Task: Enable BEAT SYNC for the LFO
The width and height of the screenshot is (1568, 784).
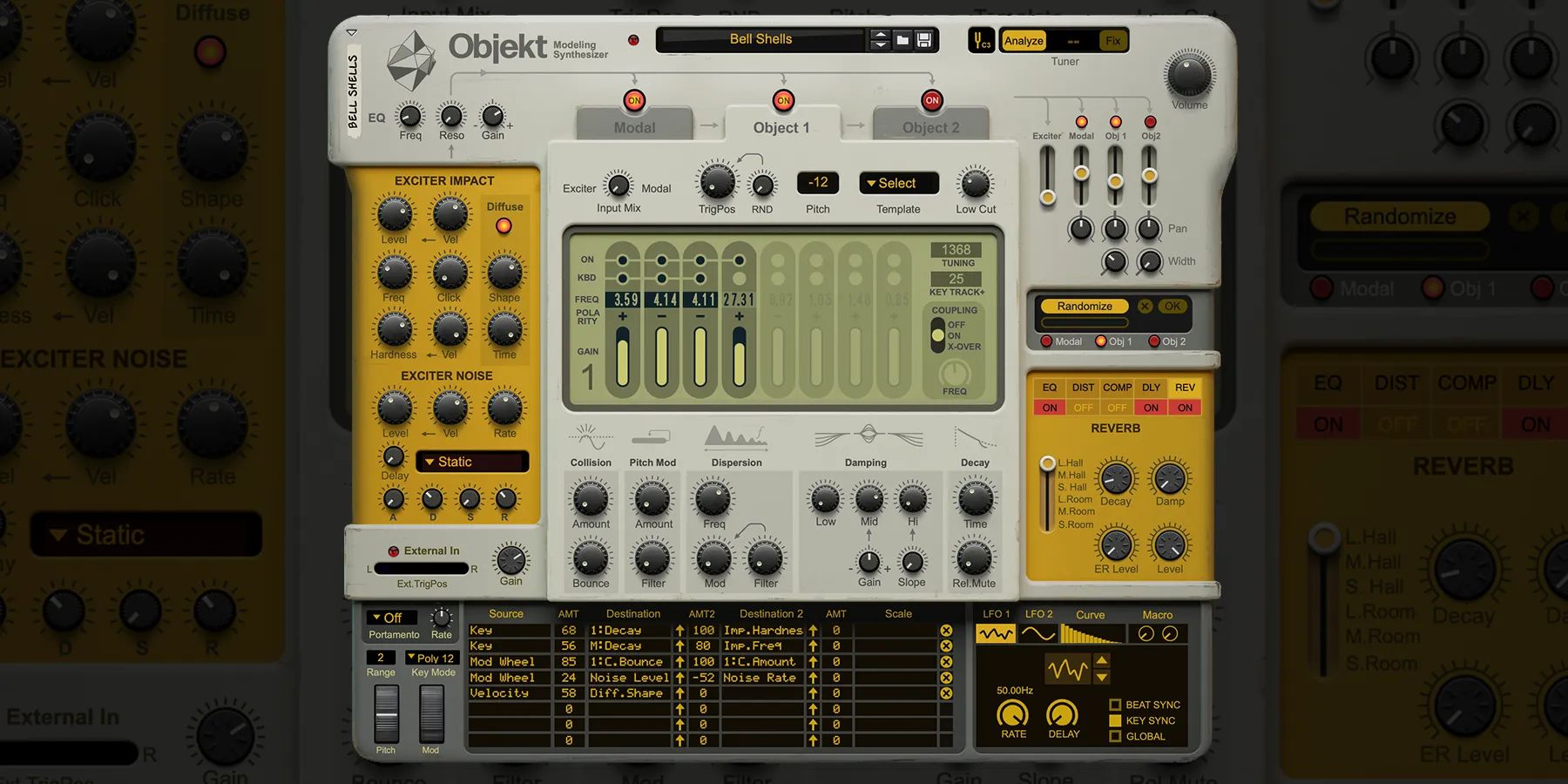Action: (1116, 705)
